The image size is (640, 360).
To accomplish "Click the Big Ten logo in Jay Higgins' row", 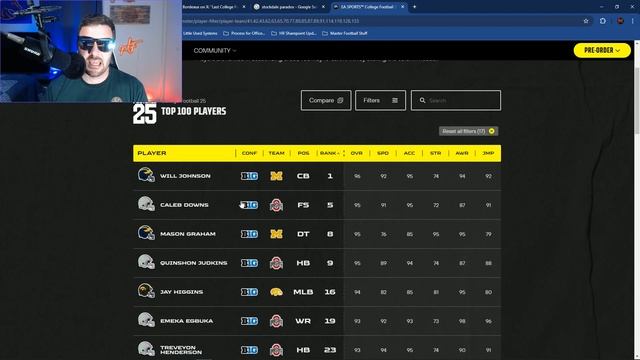I will [249, 292].
